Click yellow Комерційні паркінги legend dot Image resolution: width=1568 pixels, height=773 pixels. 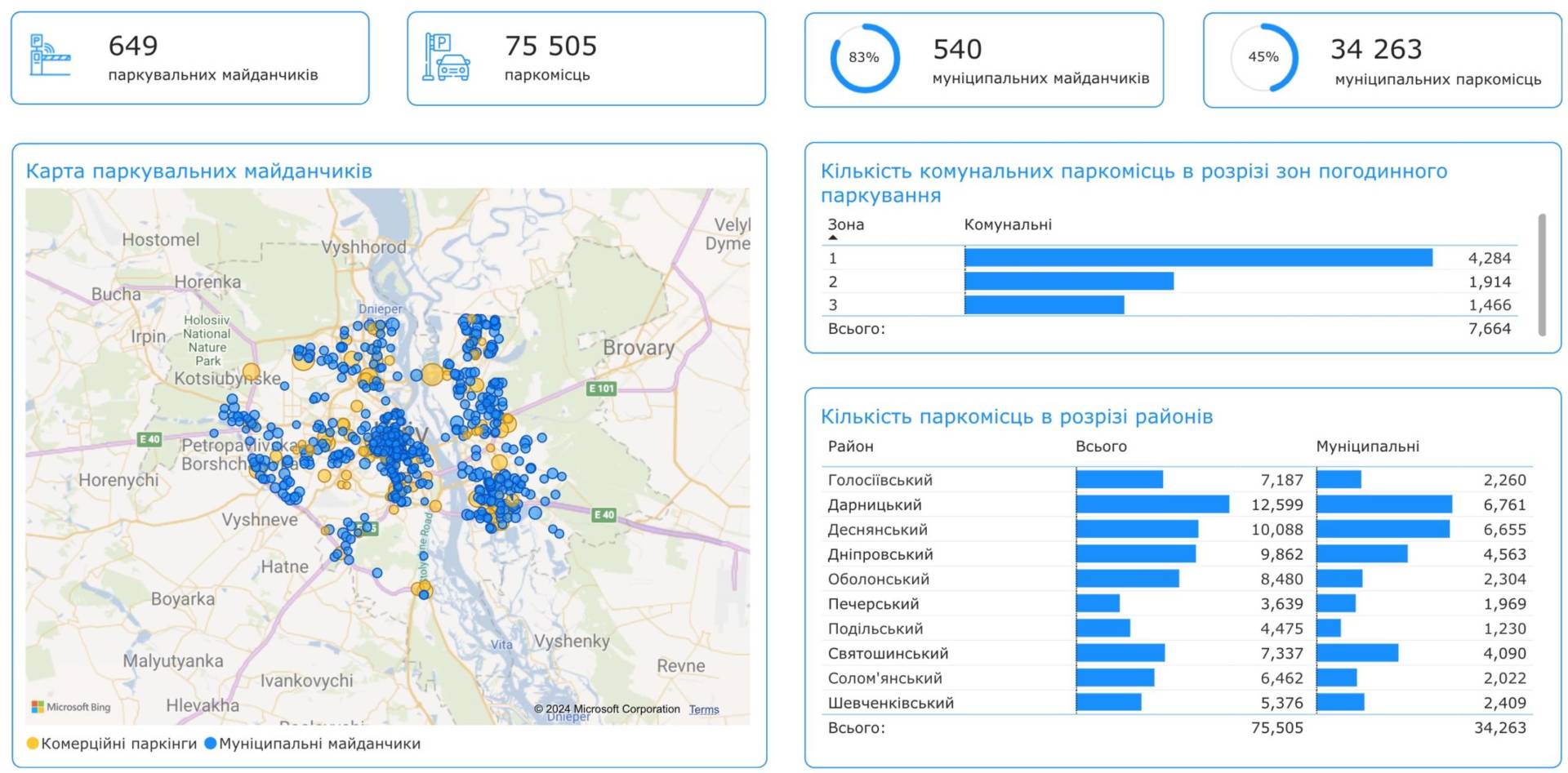33,744
